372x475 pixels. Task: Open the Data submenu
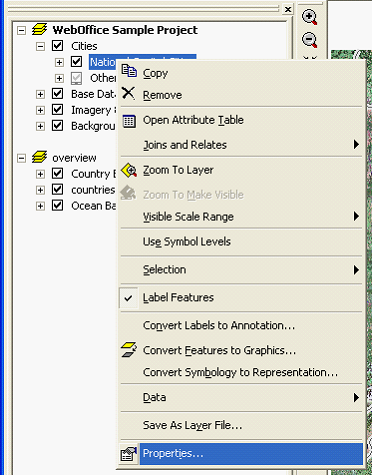(x=241, y=397)
